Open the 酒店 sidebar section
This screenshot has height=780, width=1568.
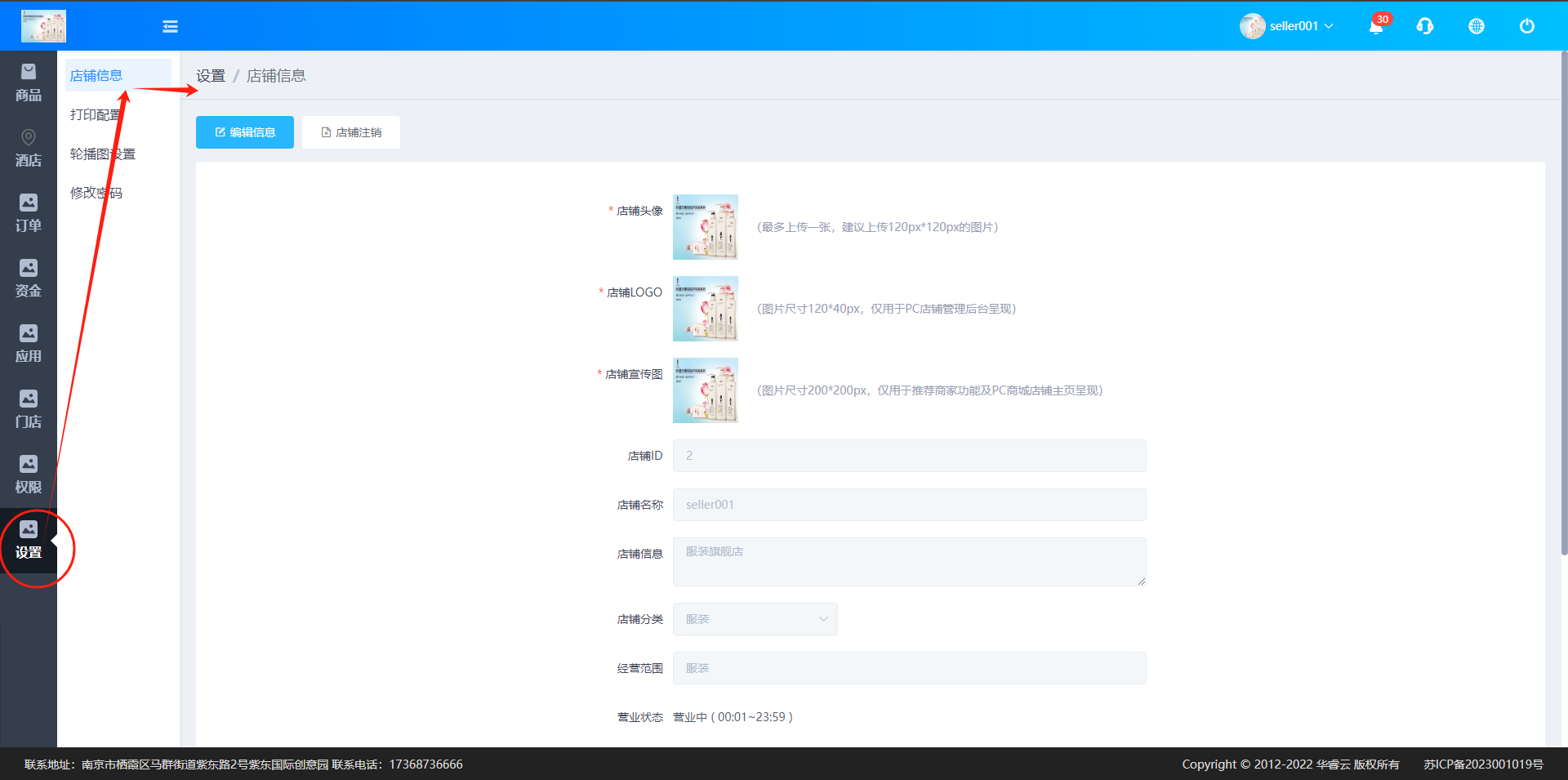[29, 149]
